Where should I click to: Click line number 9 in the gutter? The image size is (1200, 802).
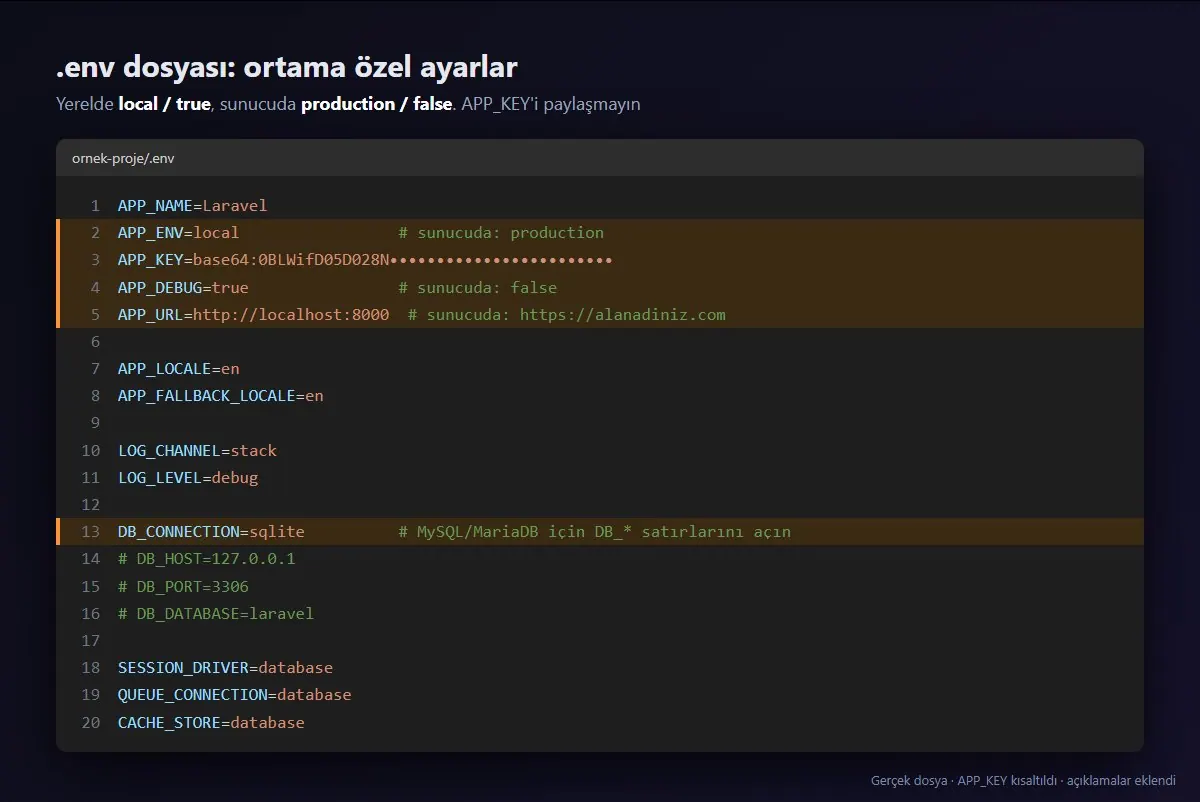(x=95, y=423)
